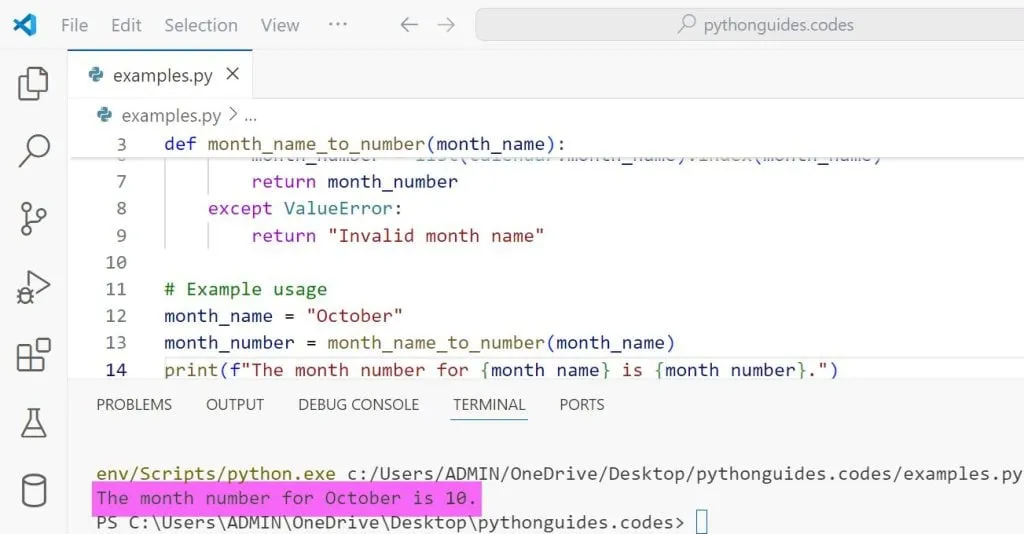Image resolution: width=1024 pixels, height=534 pixels.
Task: Open the Selection menu
Action: [x=201, y=25]
